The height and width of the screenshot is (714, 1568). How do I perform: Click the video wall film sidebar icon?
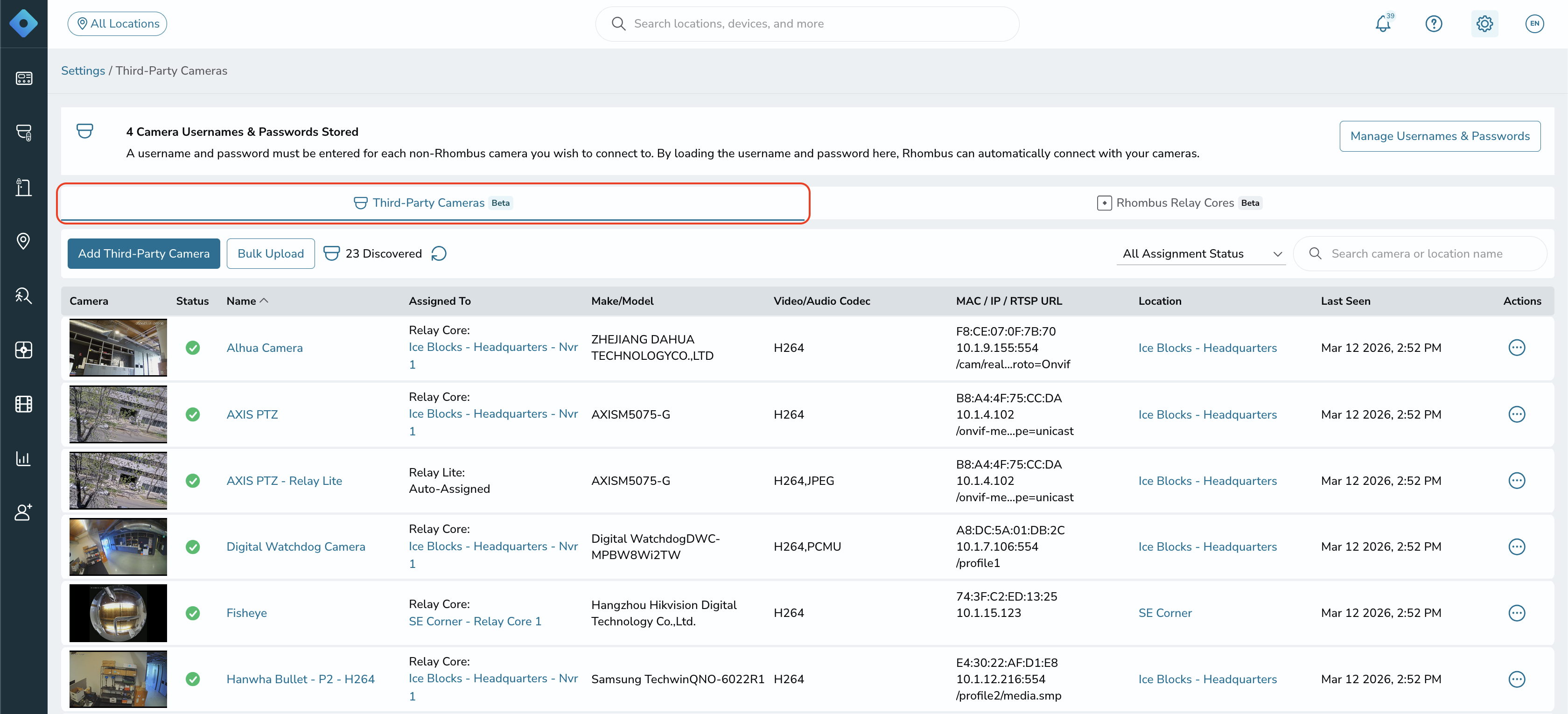pos(24,404)
